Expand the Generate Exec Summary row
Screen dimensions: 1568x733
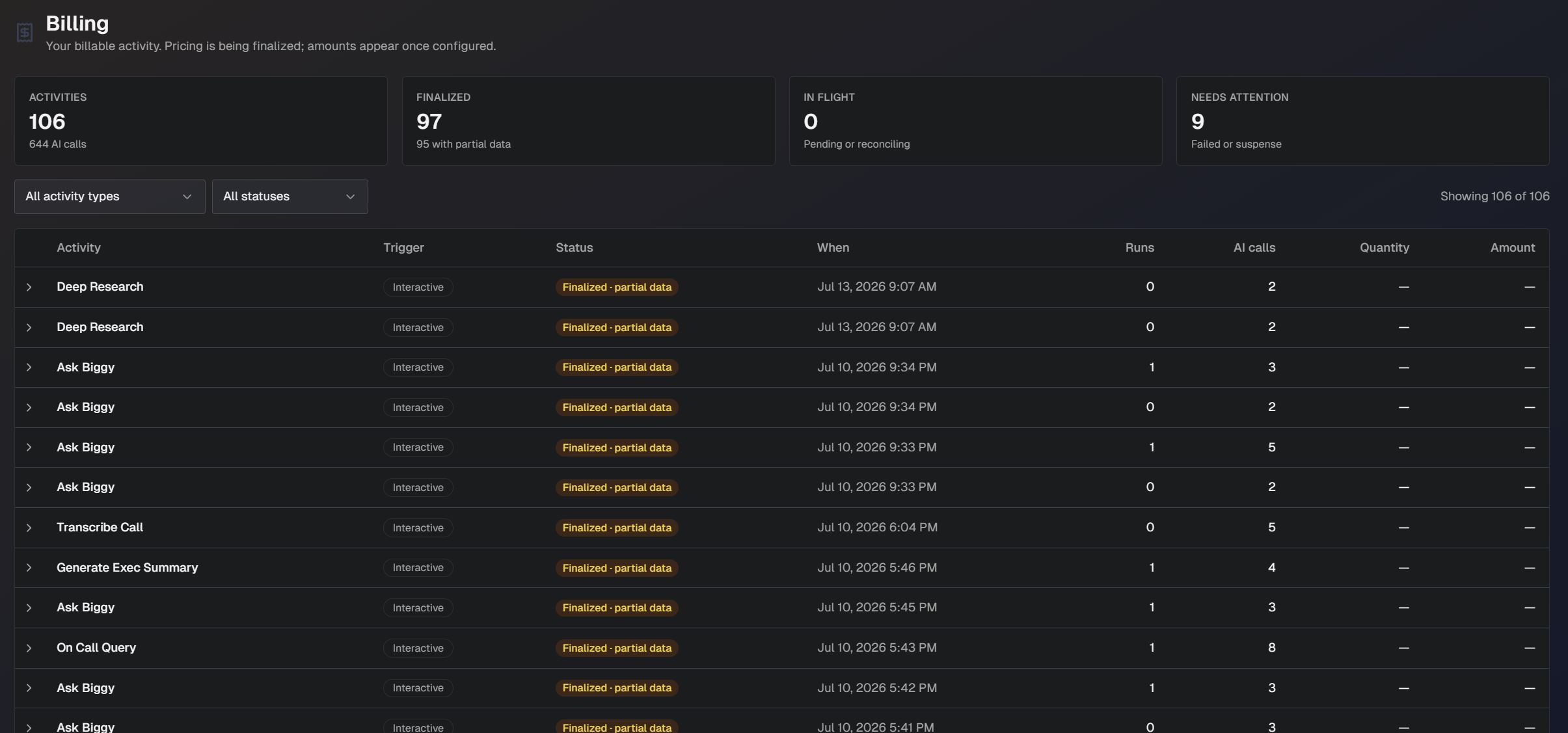tap(29, 568)
